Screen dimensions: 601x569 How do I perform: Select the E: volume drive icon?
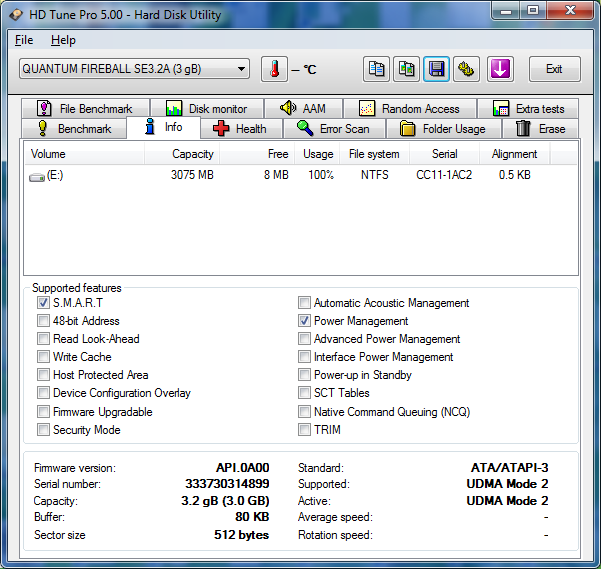tap(37, 176)
